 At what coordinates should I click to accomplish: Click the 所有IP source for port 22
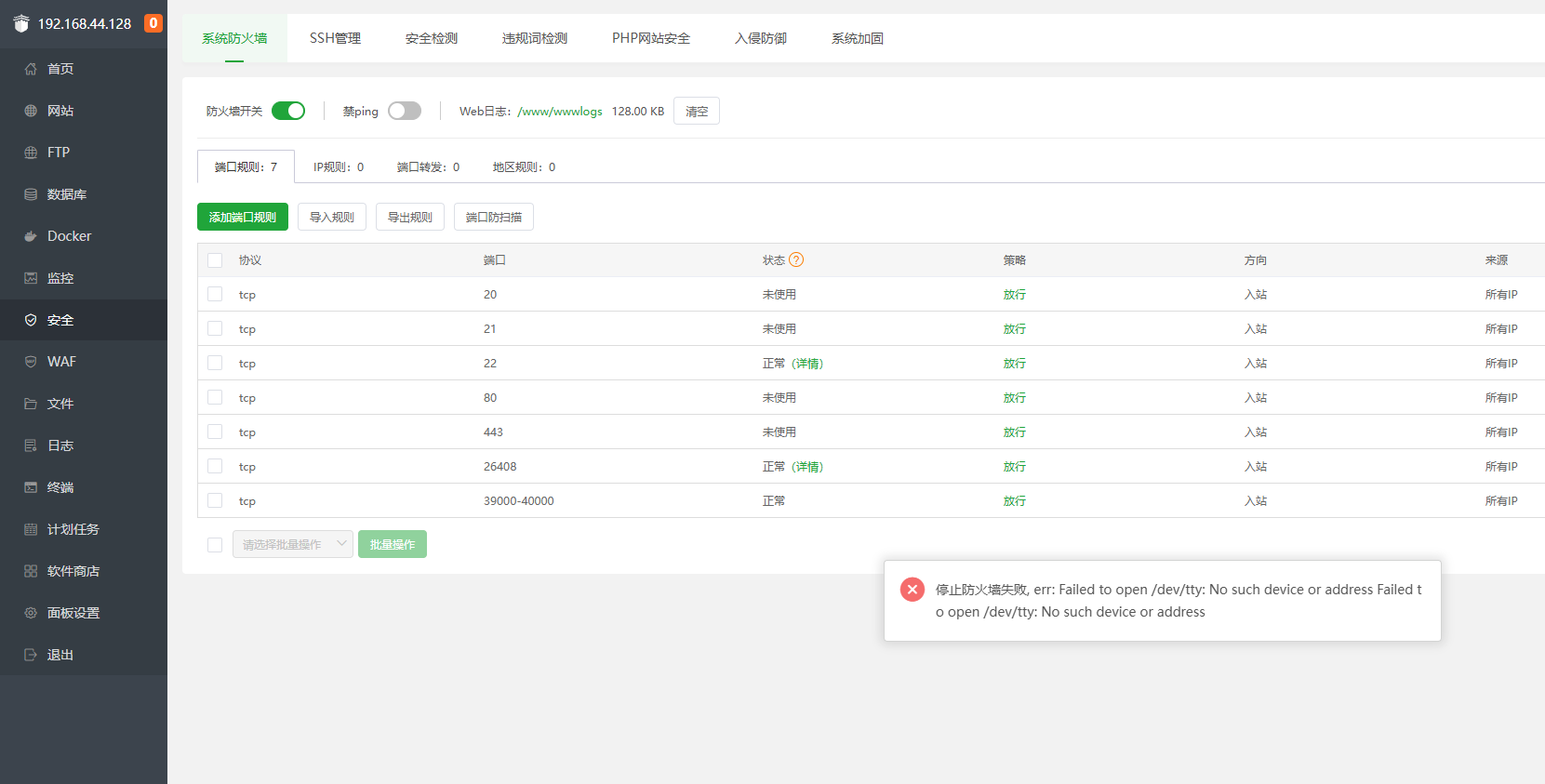point(1501,363)
